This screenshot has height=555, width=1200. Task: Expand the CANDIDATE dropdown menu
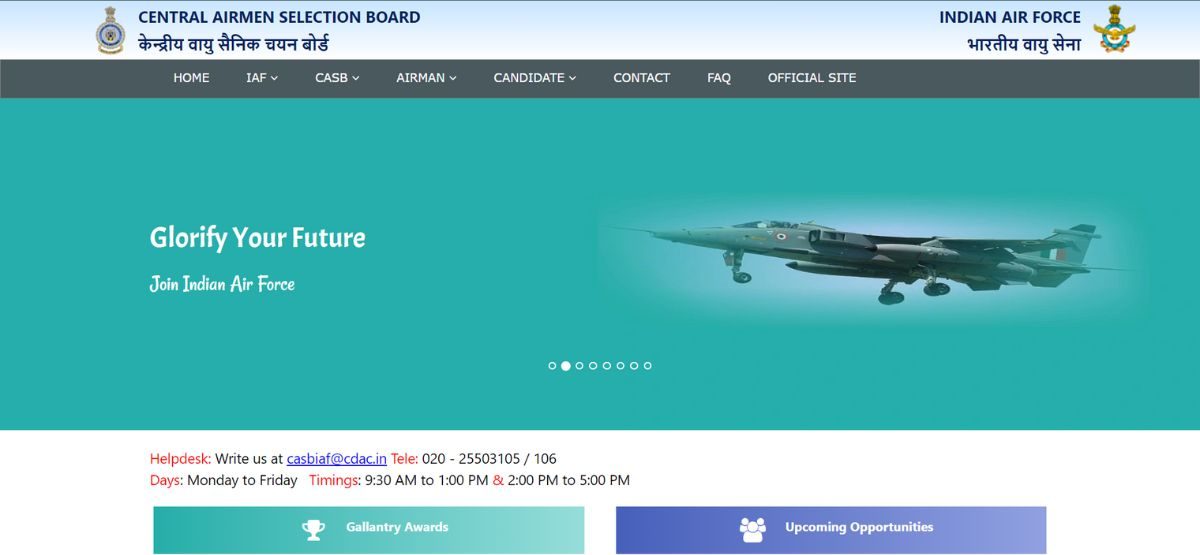click(x=535, y=78)
